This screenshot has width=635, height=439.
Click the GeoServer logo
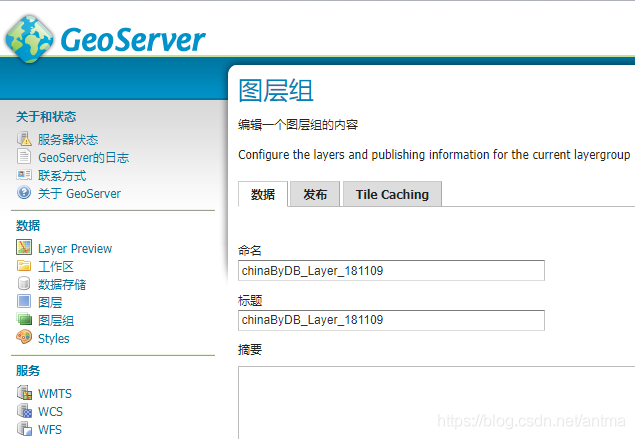(x=105, y=38)
